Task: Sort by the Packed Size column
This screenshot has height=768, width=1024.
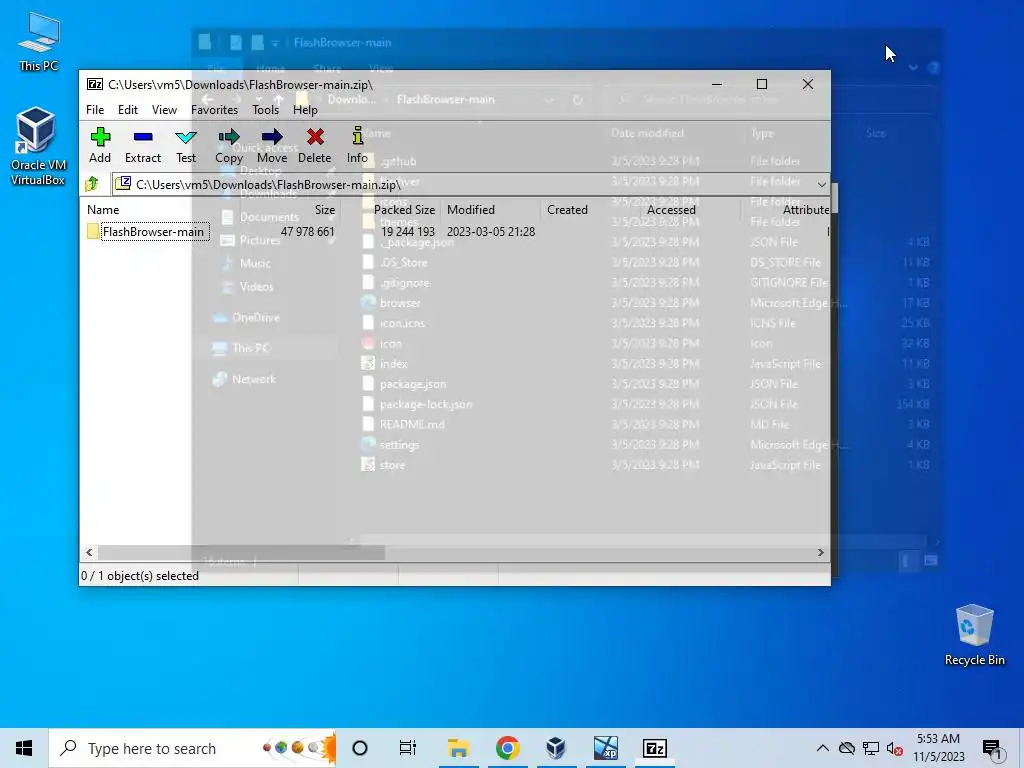Action: (404, 210)
